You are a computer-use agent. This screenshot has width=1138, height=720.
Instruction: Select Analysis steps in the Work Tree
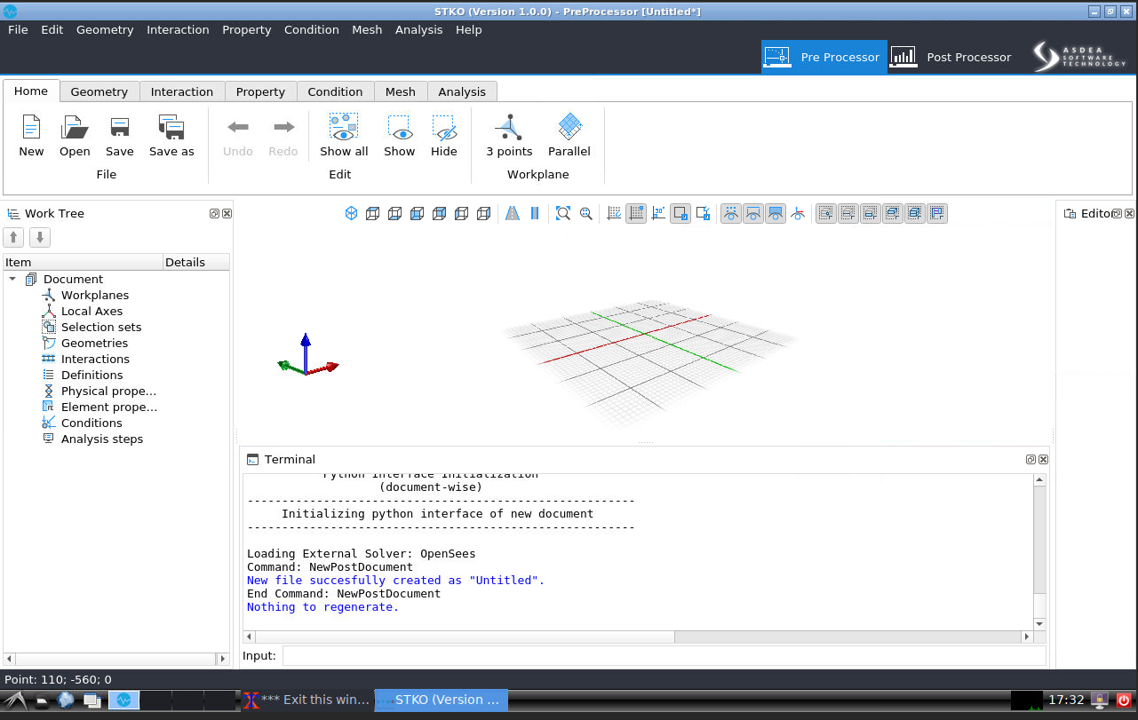click(x=101, y=439)
